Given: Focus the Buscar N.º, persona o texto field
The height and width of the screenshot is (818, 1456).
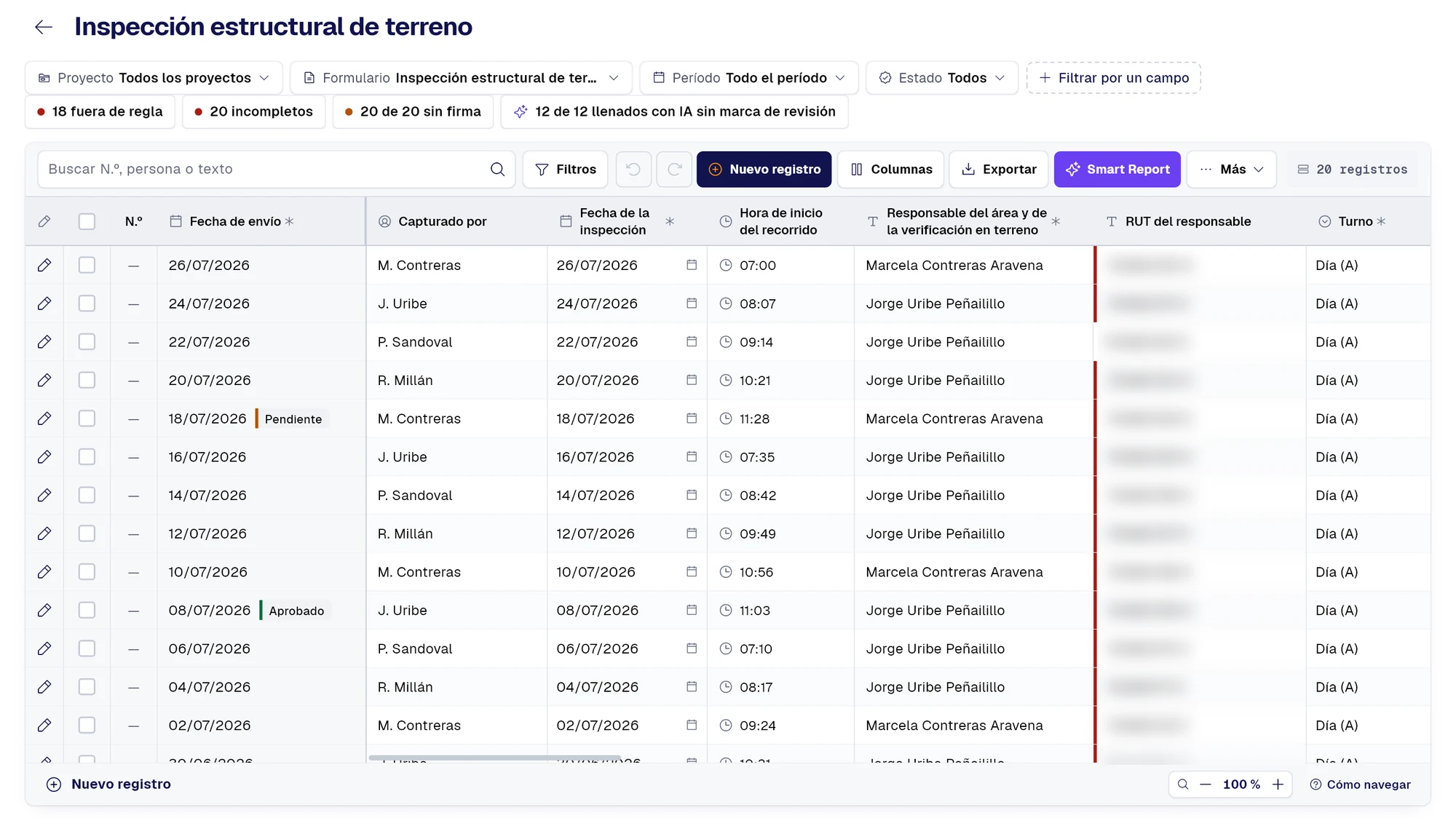Looking at the screenshot, I should coord(277,170).
